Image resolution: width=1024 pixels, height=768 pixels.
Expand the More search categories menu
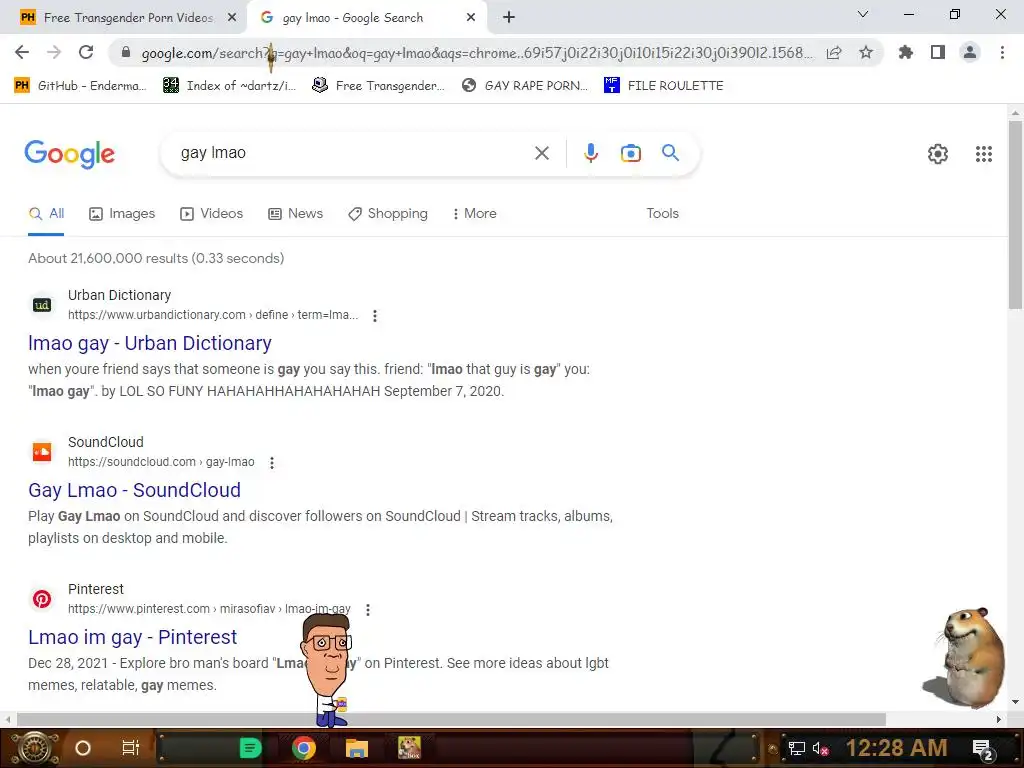[474, 214]
